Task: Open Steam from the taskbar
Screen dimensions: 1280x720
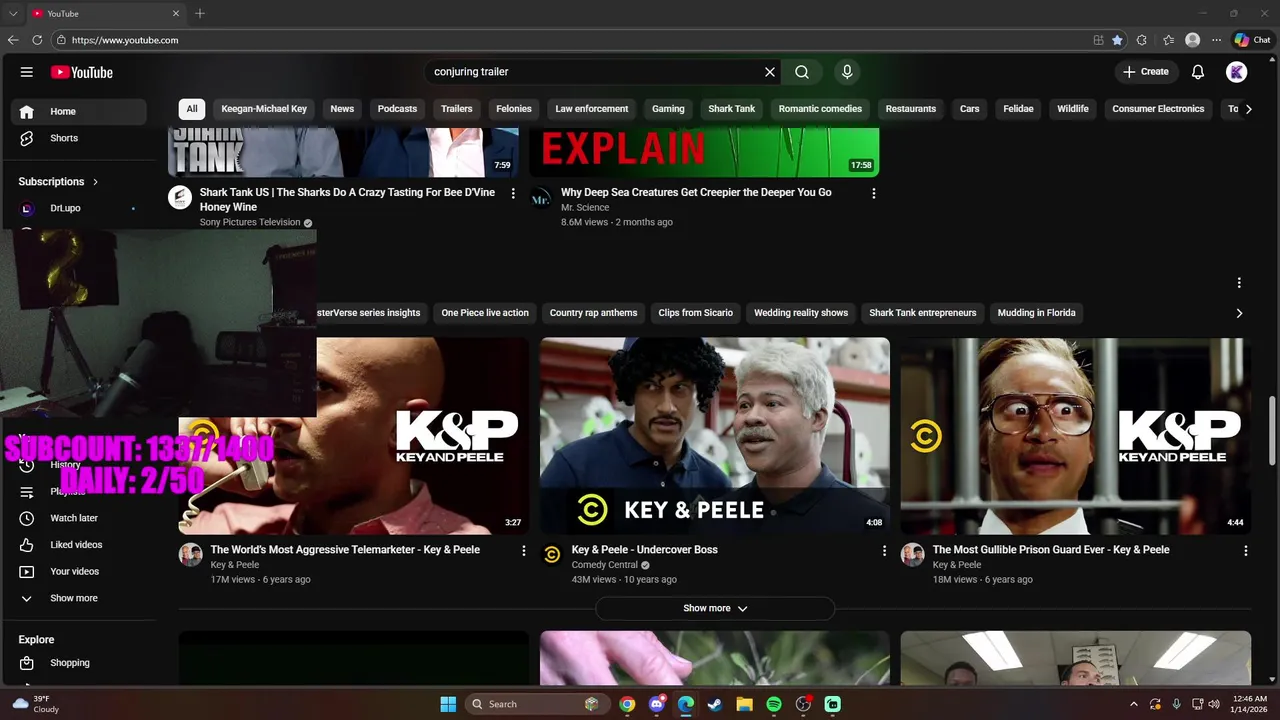Action: pos(715,704)
